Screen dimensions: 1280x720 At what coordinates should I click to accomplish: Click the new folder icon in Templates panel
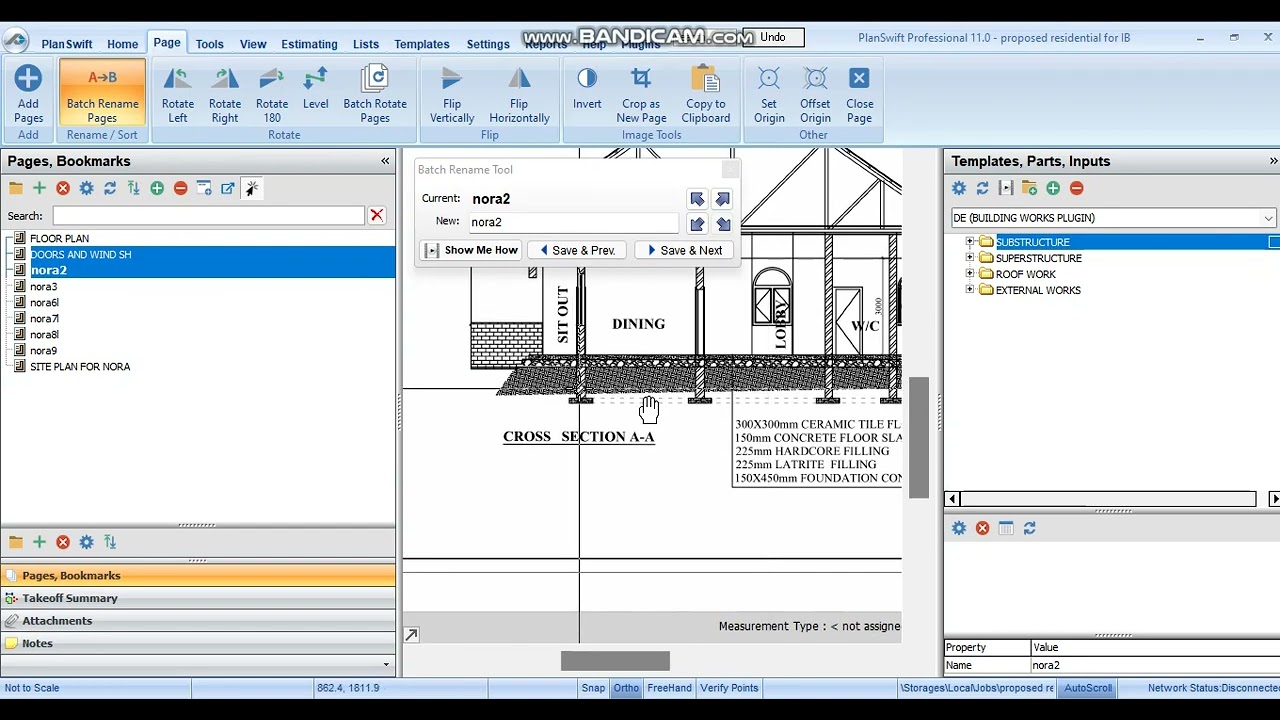click(1029, 188)
